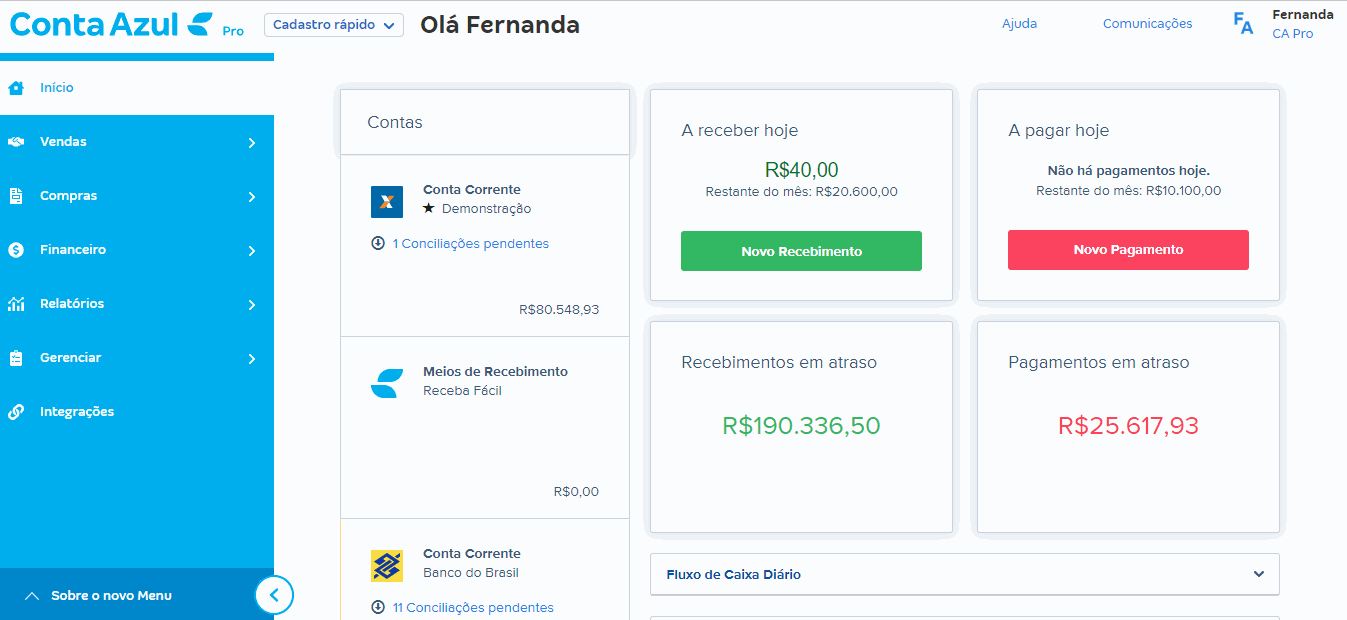Image resolution: width=1347 pixels, height=620 pixels.
Task: Expand the Vendas submenu chevron
Action: click(x=252, y=143)
